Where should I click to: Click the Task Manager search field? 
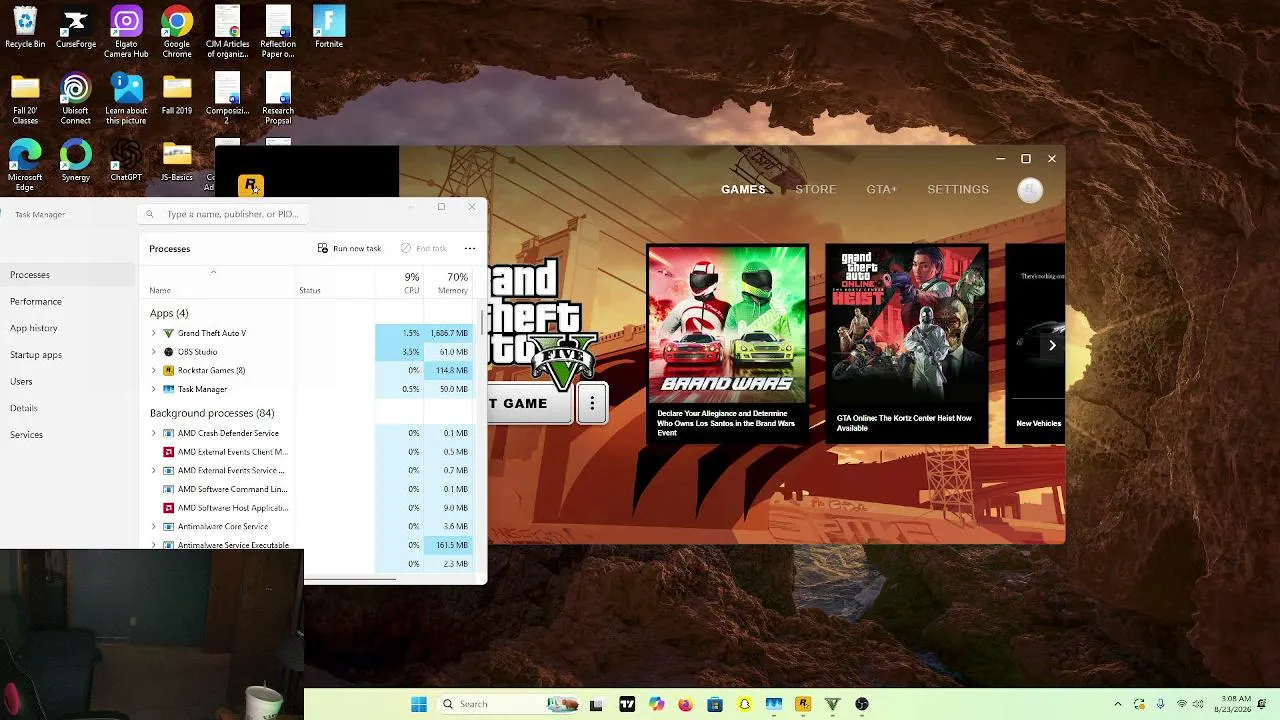223,214
